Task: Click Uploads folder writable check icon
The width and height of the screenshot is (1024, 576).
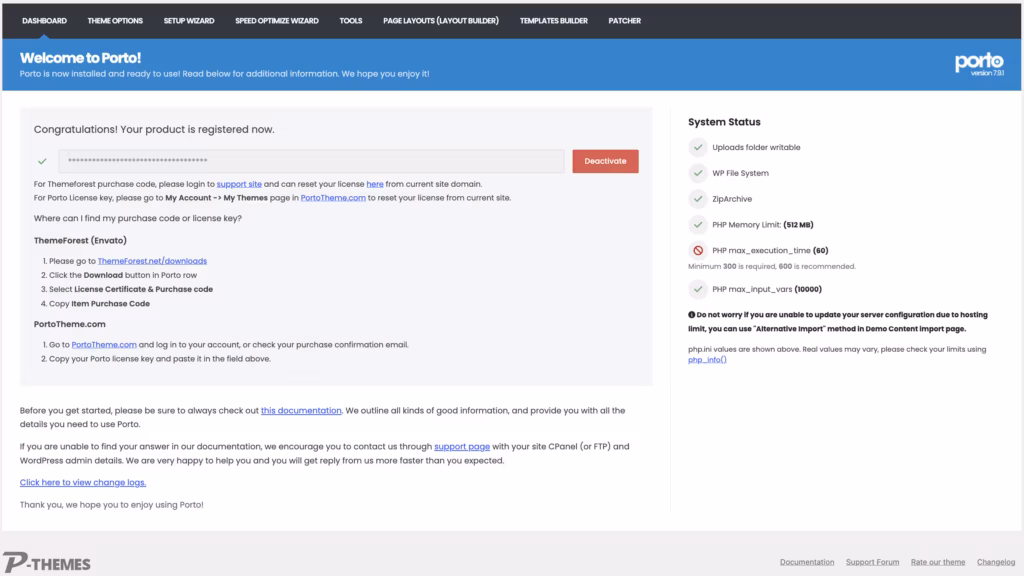Action: pos(698,148)
